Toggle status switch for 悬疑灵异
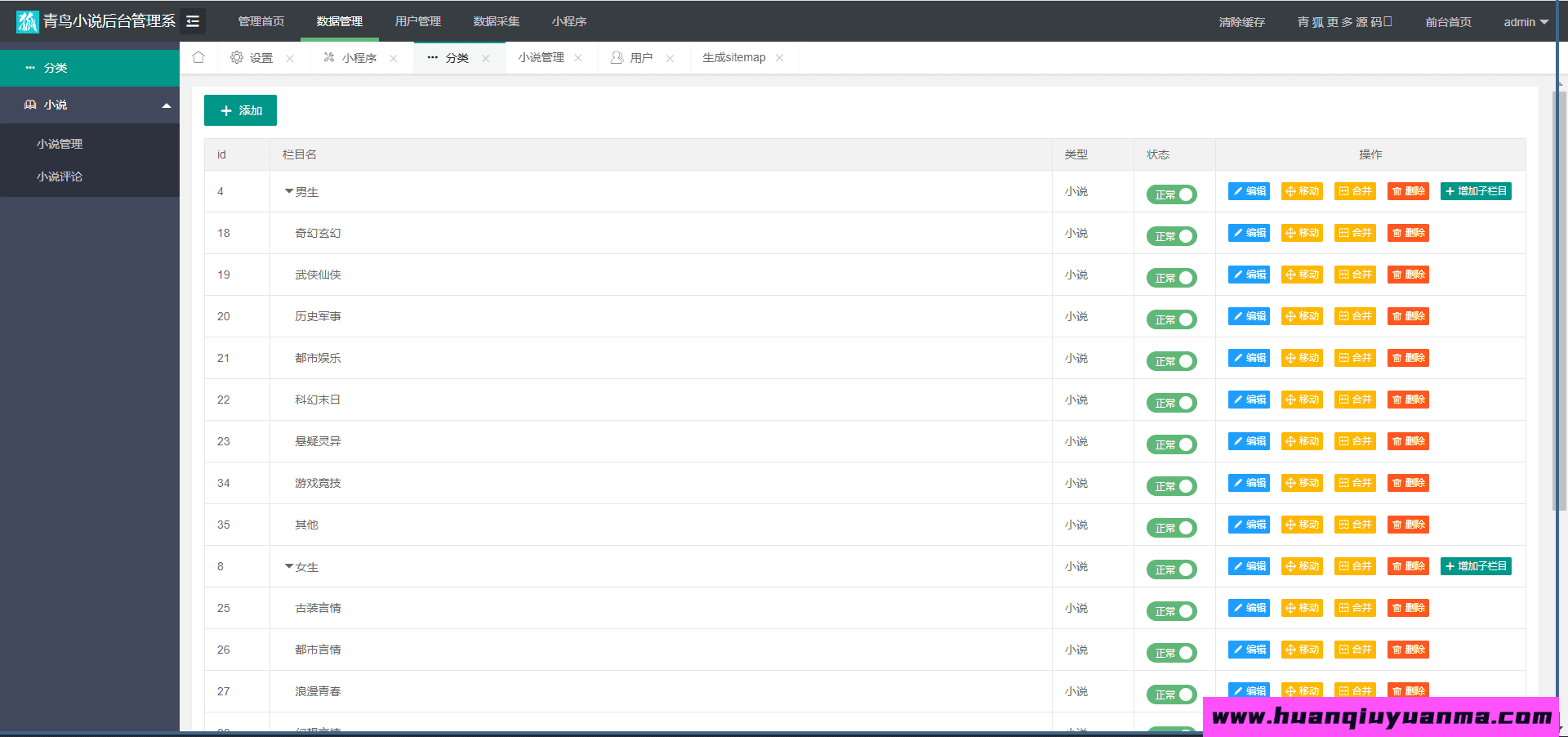This screenshot has height=737, width=1568. point(1172,444)
